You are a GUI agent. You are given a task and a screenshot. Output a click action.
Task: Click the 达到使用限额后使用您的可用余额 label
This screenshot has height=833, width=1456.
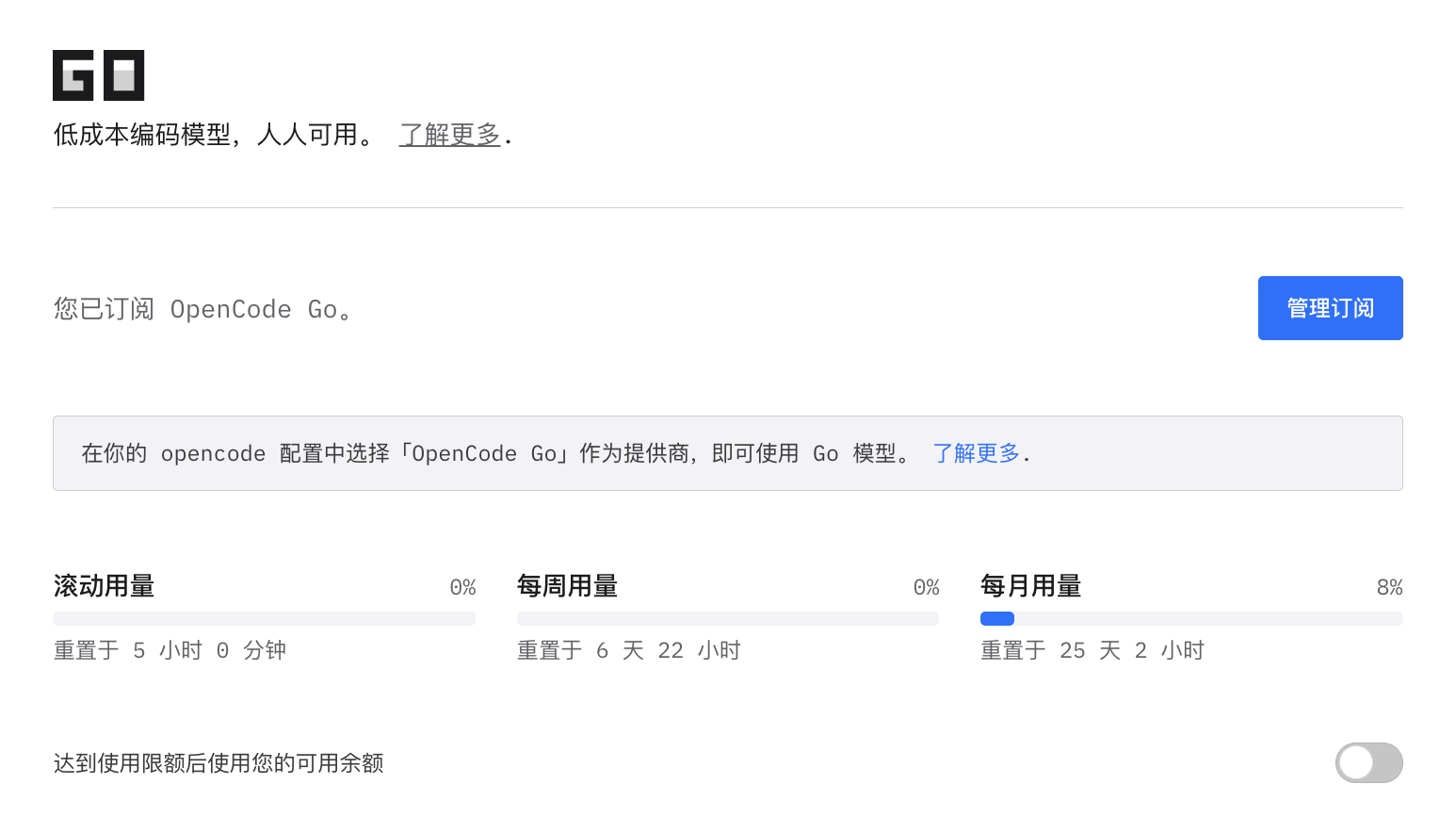218,763
